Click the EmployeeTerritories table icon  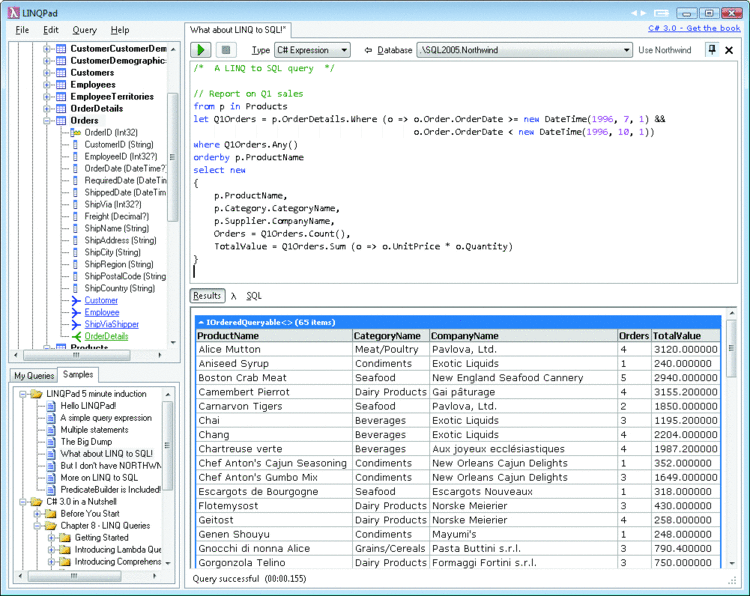61,97
